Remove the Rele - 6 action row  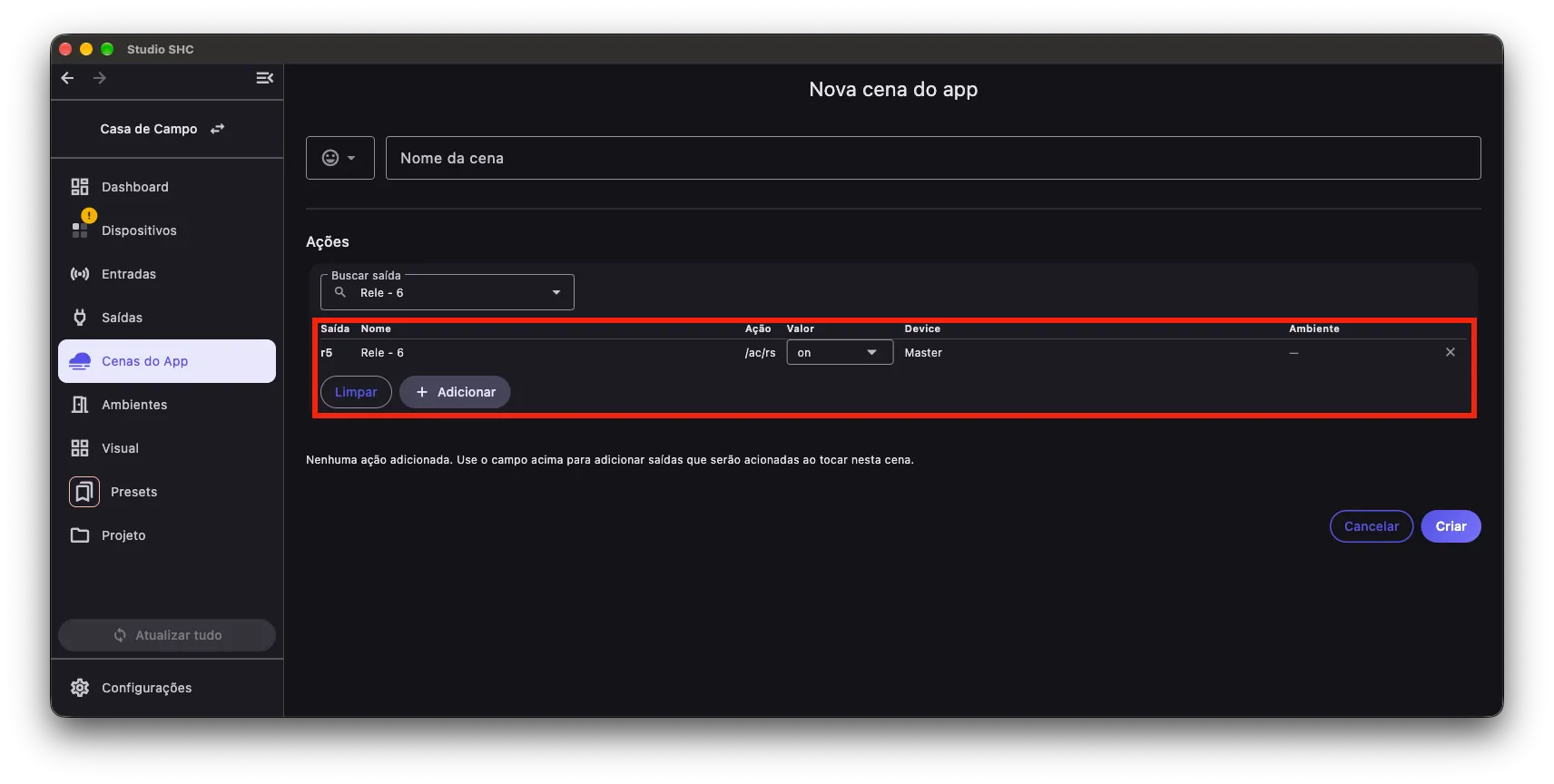pos(1451,352)
